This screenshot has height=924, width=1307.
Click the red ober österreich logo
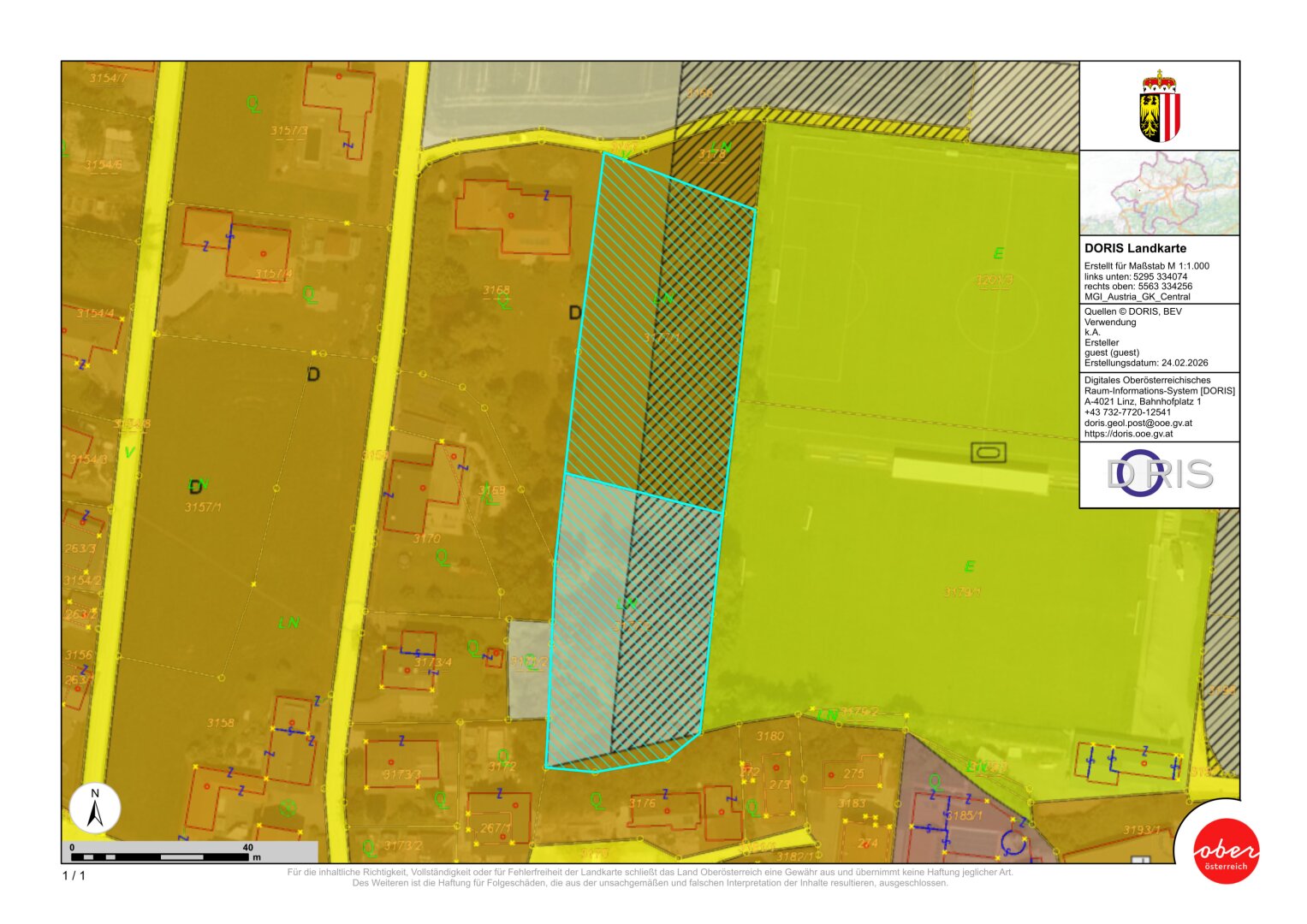(x=1226, y=850)
